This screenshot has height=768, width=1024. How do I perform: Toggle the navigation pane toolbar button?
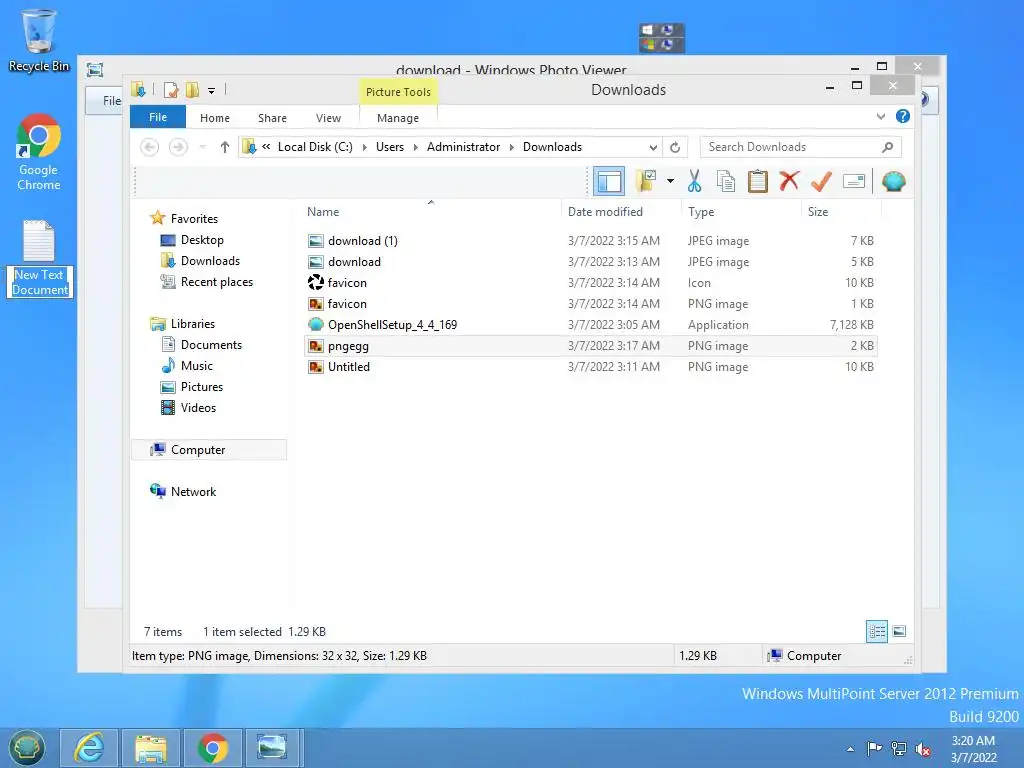coord(609,182)
